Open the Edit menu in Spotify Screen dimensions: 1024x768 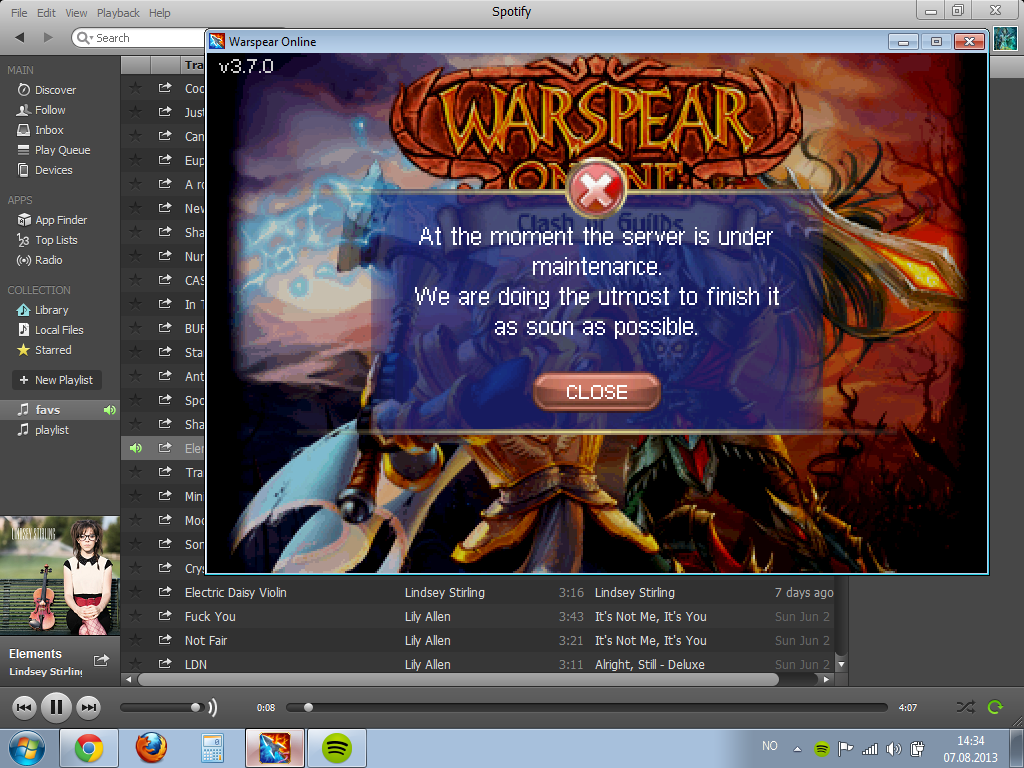click(46, 12)
